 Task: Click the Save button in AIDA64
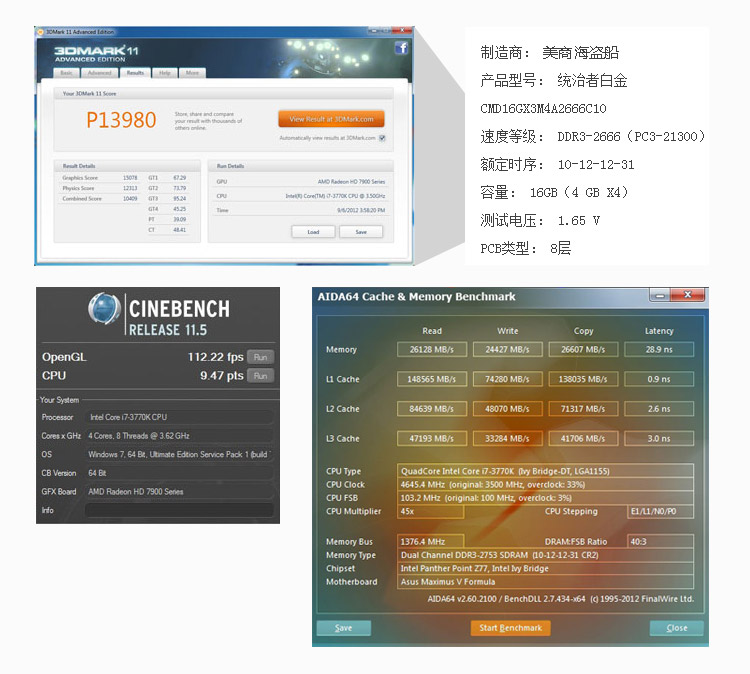point(343,628)
